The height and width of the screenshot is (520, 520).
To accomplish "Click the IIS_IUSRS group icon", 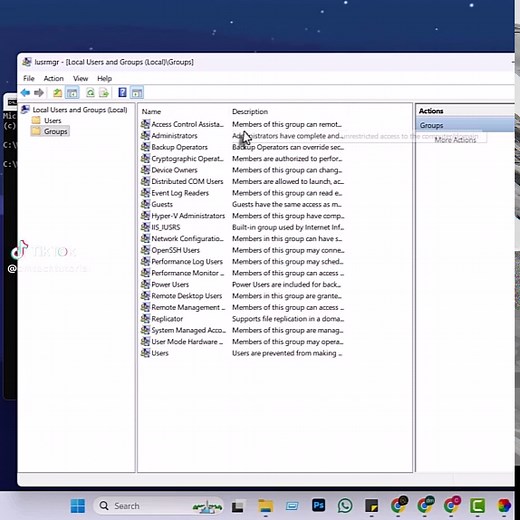I will (x=145, y=227).
